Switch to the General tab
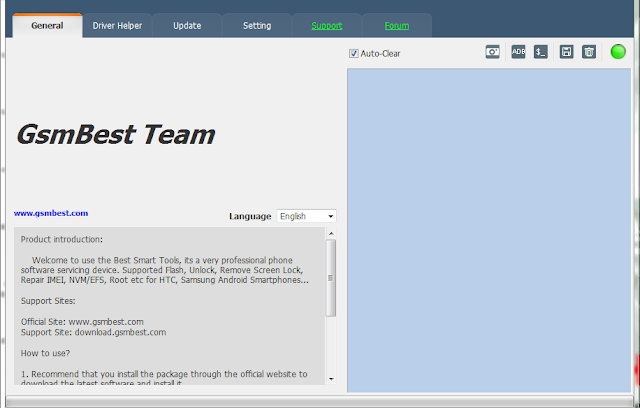 [x=47, y=26]
